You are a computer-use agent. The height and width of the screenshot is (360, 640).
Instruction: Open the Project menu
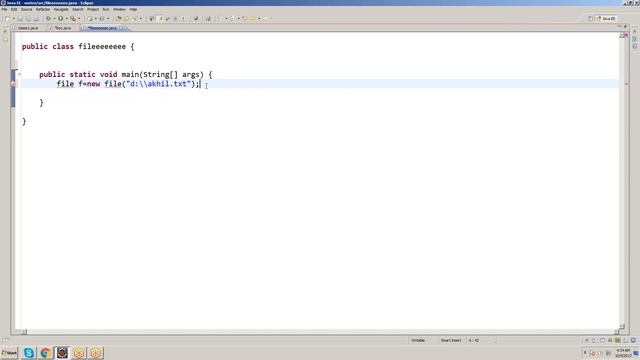point(93,9)
